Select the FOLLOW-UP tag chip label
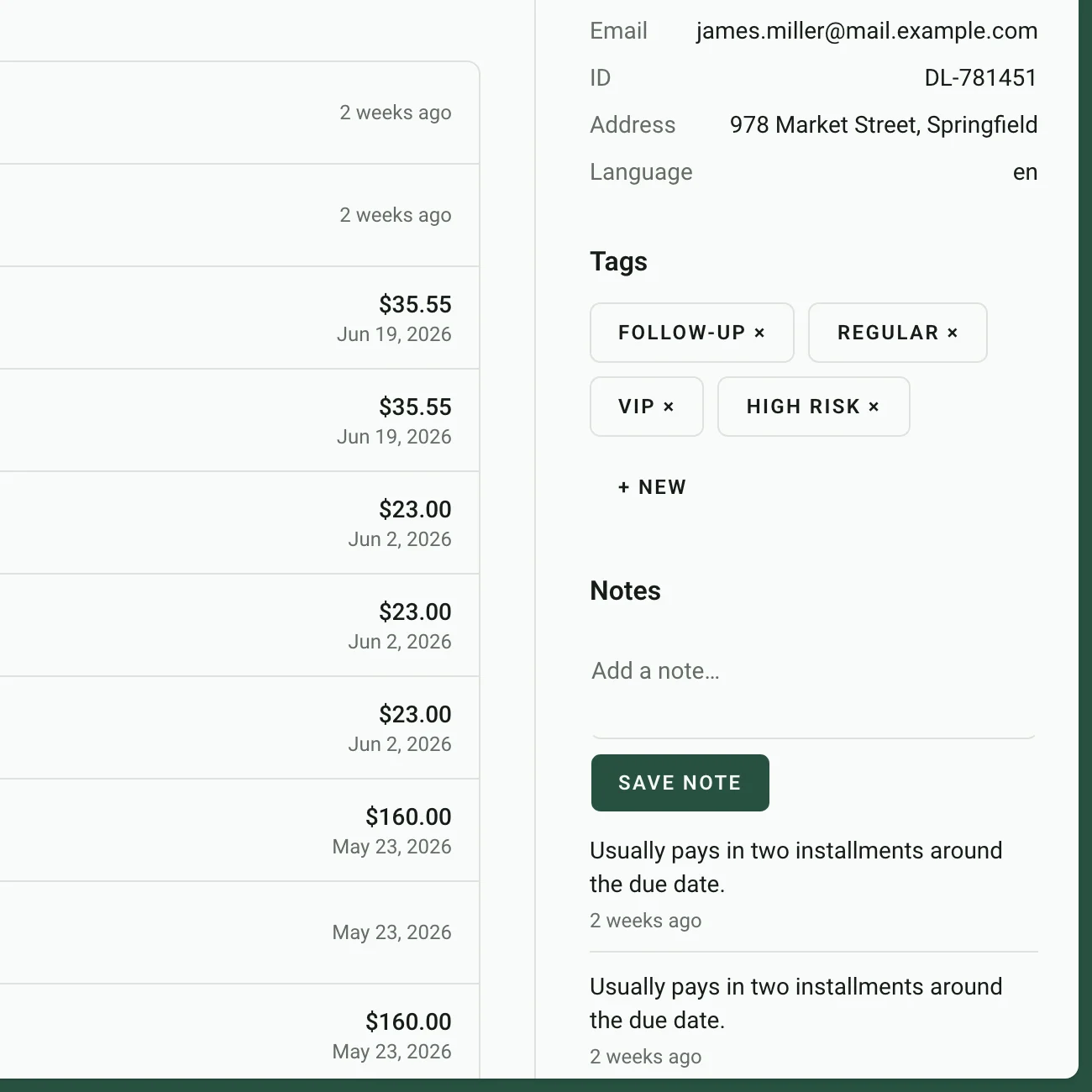 click(x=681, y=333)
